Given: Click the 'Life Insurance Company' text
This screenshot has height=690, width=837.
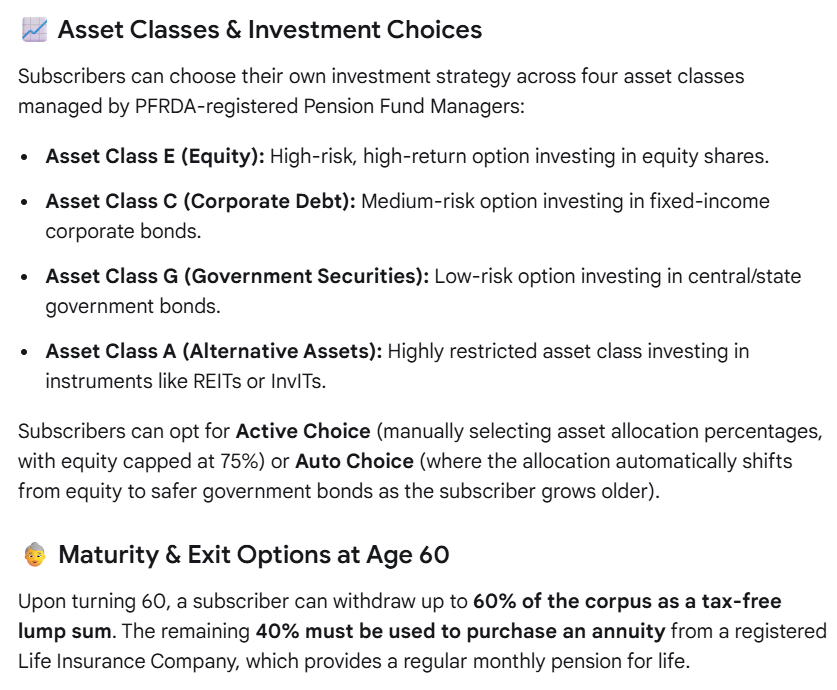Looking at the screenshot, I should point(128,661).
